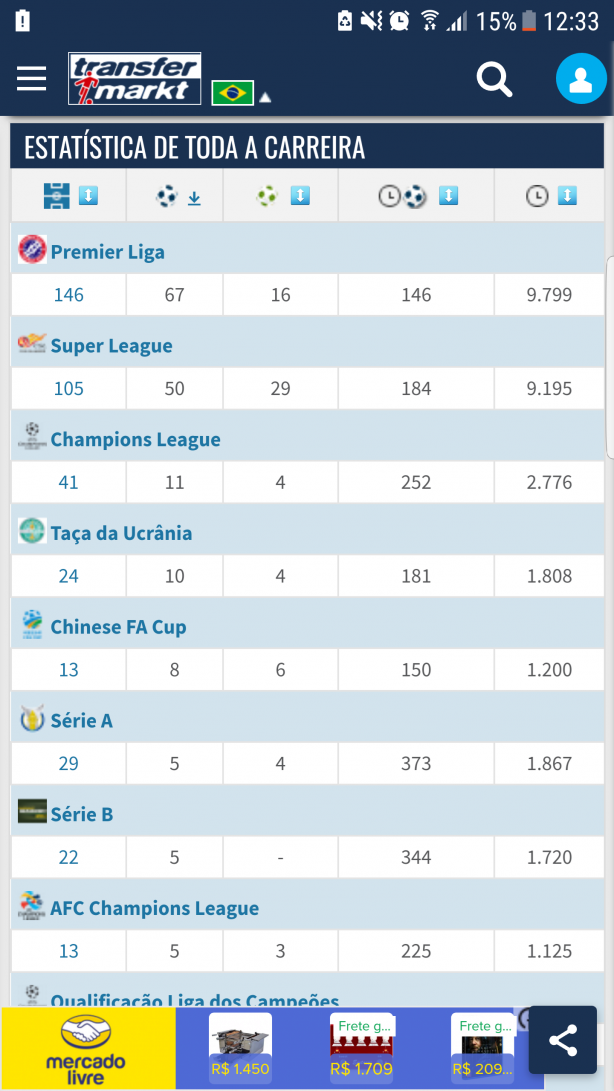Screen dimensions: 614x1091
Task: Toggle sort on minutes per goal column
Action: tap(448, 196)
